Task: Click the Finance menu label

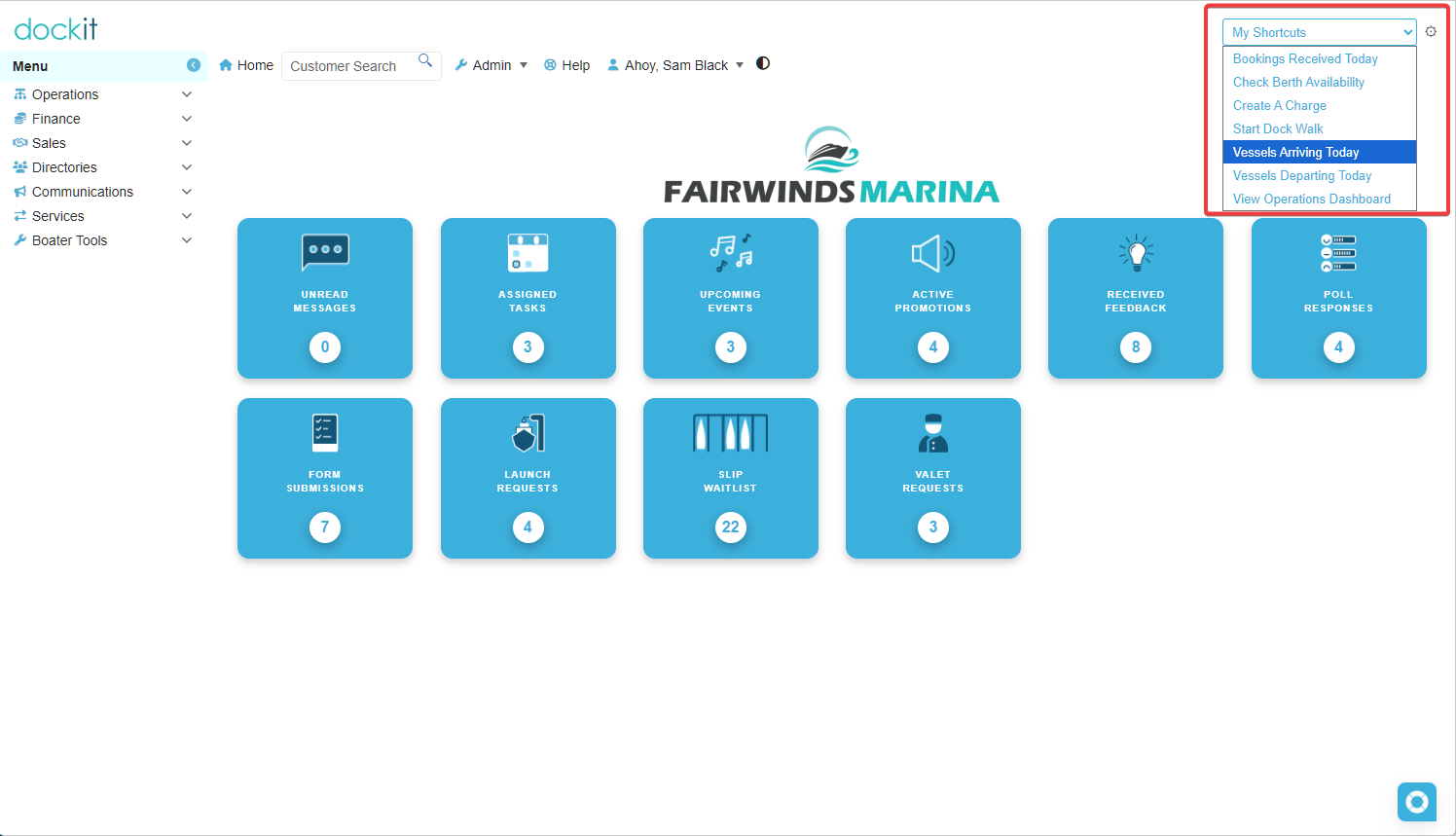Action: click(56, 119)
